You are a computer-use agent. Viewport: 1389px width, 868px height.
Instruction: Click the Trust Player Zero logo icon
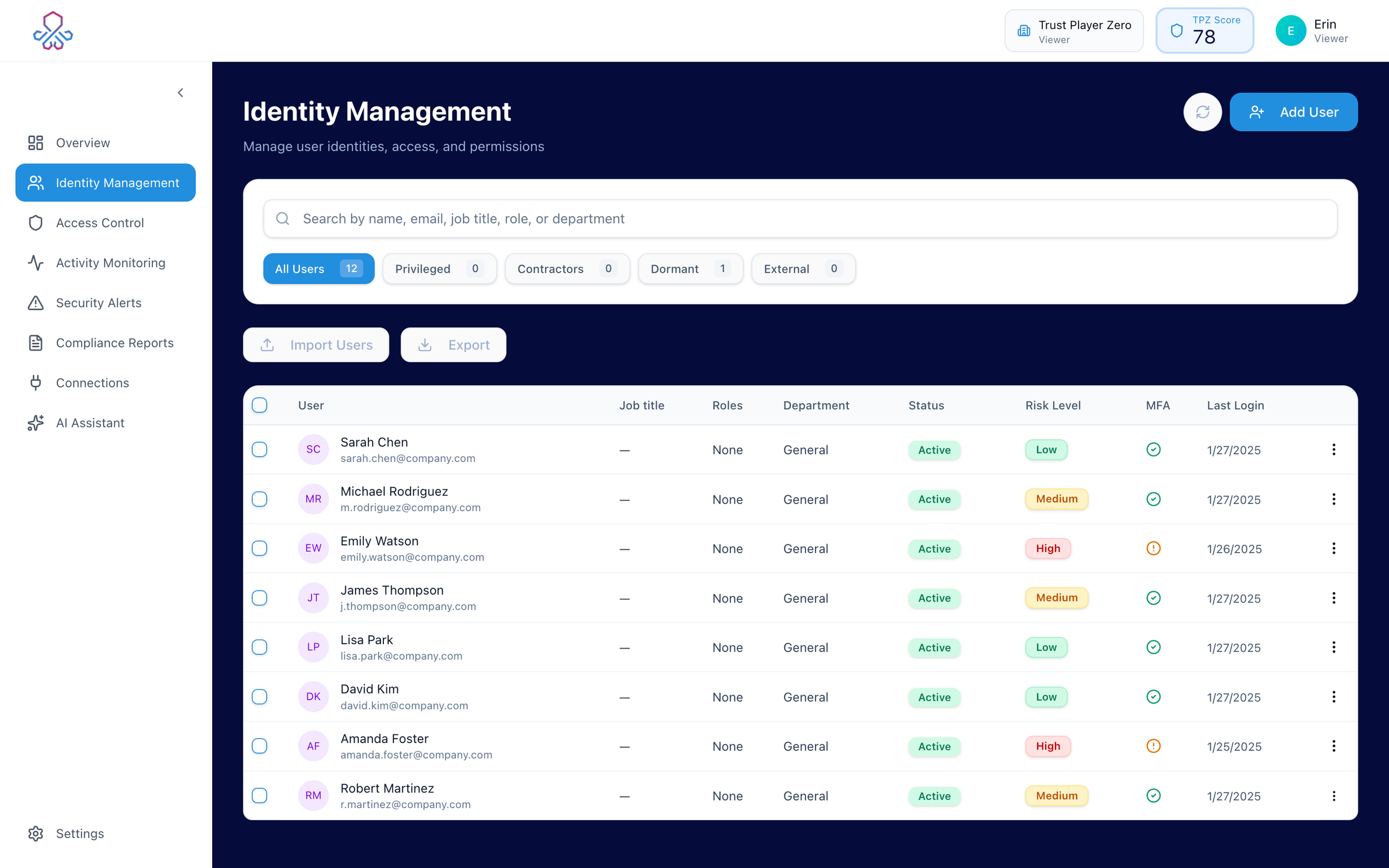point(53,31)
